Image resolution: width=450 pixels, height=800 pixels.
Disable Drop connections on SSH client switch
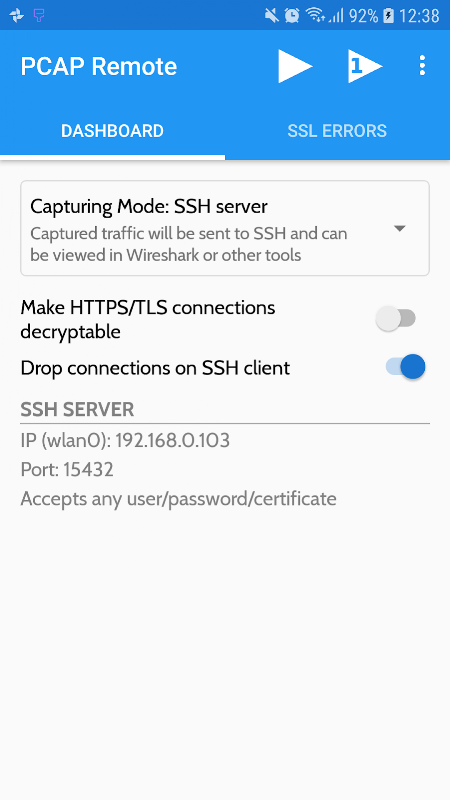(x=406, y=367)
